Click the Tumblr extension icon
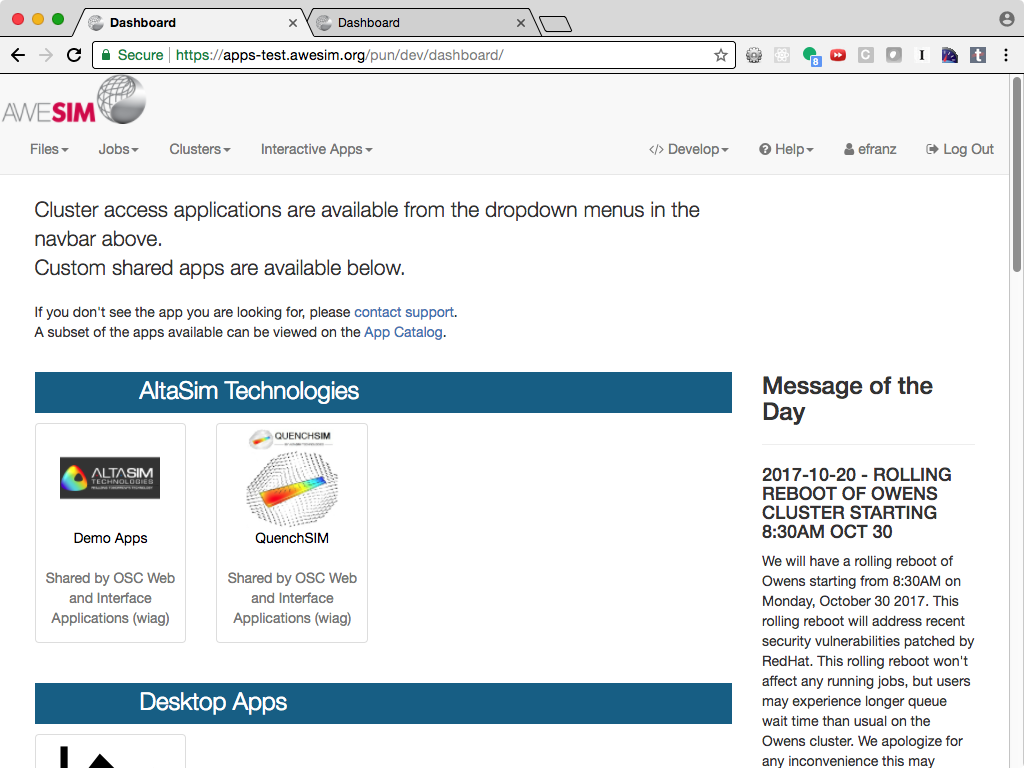Viewport: 1024px width, 768px height. tap(976, 55)
